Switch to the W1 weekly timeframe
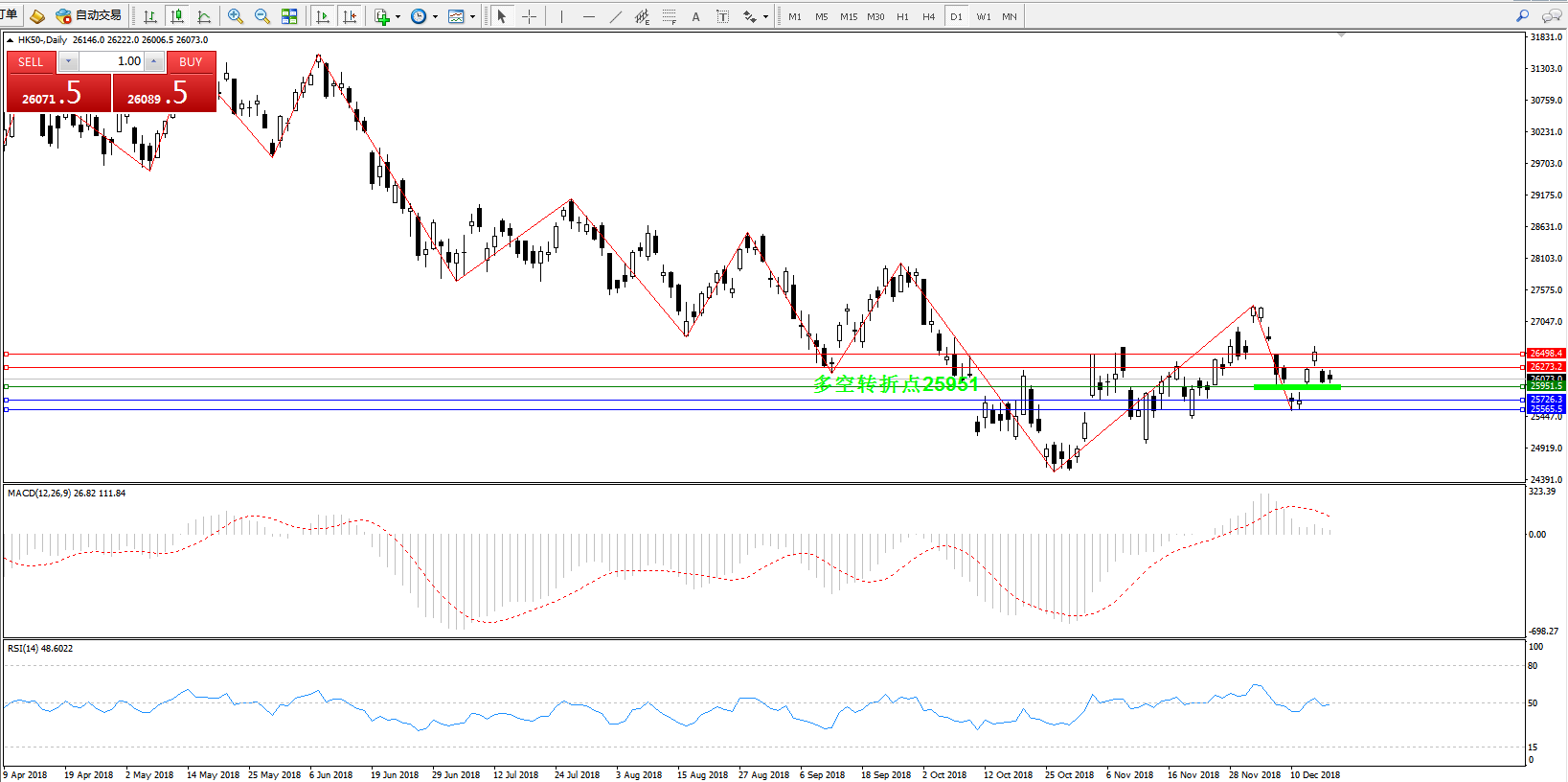Viewport: 1568px width, 782px height. pyautogui.click(x=984, y=16)
